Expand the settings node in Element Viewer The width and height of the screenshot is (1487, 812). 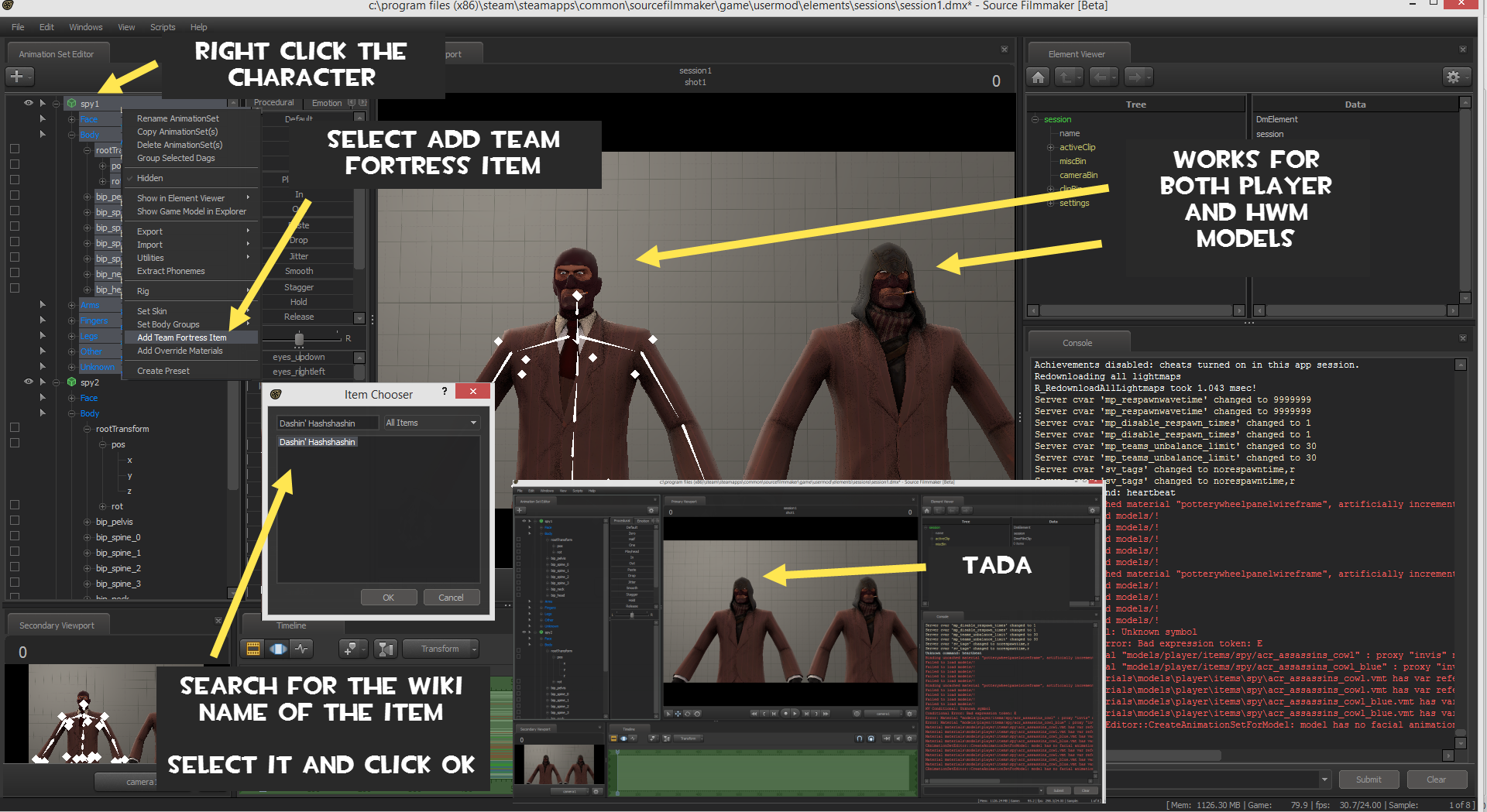(1051, 203)
